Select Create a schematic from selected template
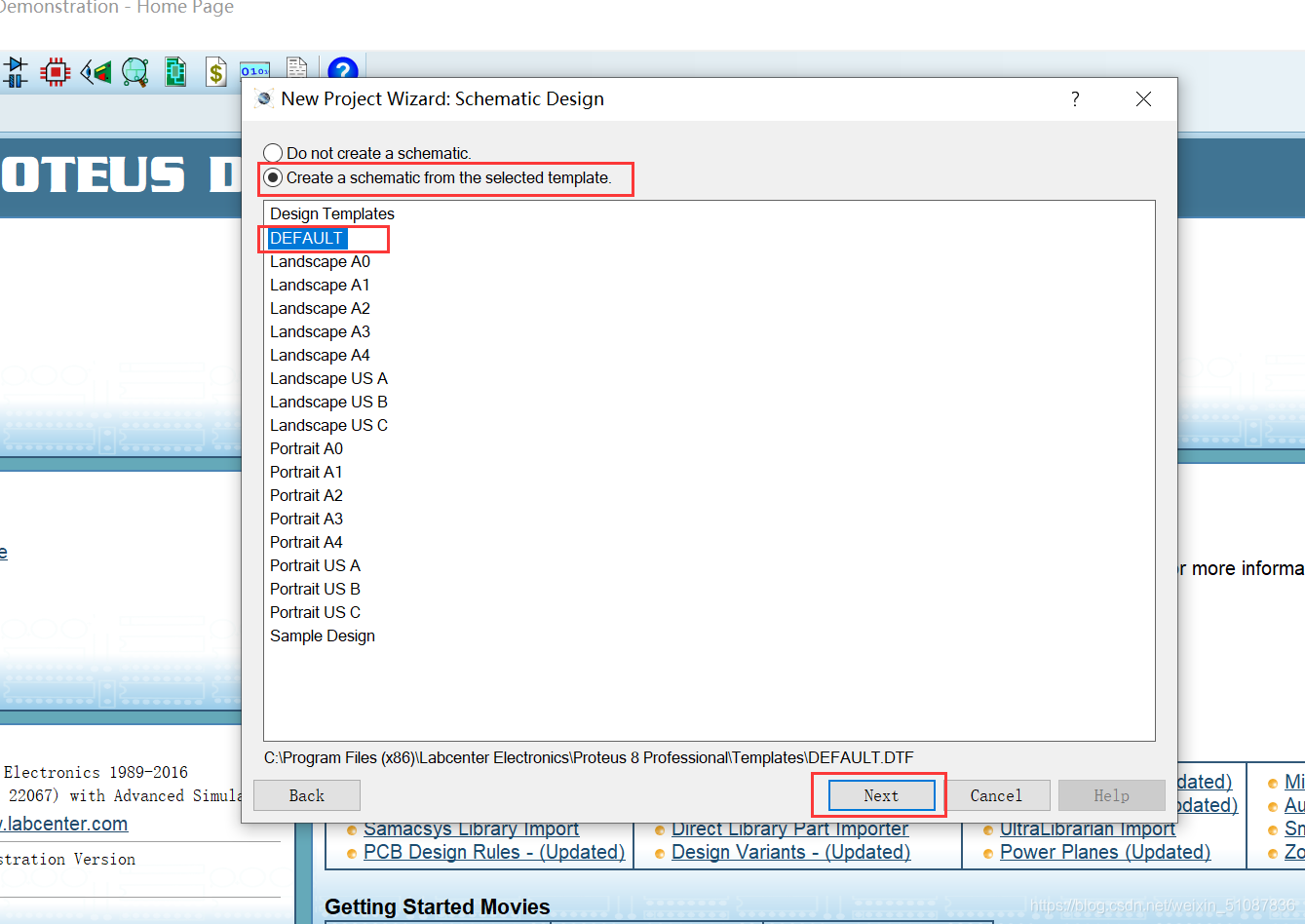 tap(438, 177)
